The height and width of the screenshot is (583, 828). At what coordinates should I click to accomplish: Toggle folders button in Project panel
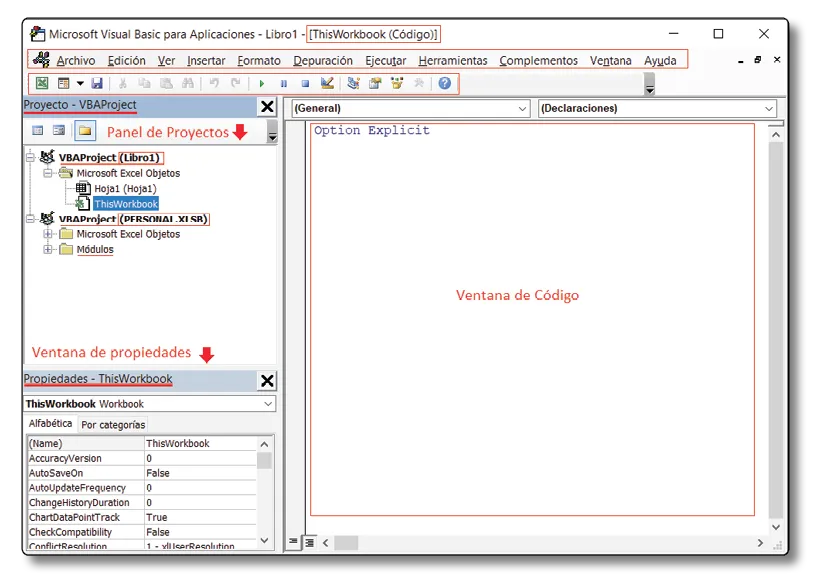[85, 131]
